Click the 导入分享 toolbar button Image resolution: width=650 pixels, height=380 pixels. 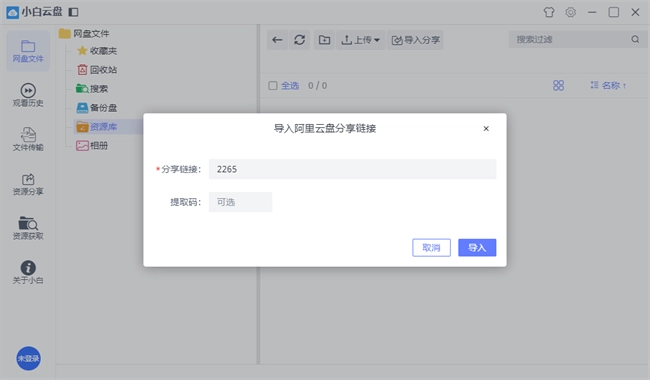click(x=415, y=40)
